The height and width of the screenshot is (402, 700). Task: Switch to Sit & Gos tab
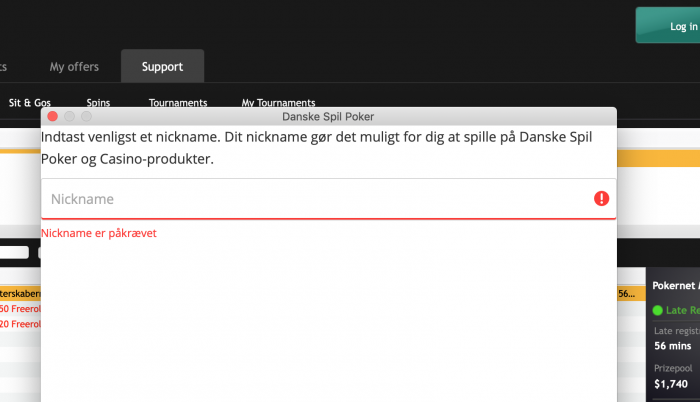click(30, 103)
